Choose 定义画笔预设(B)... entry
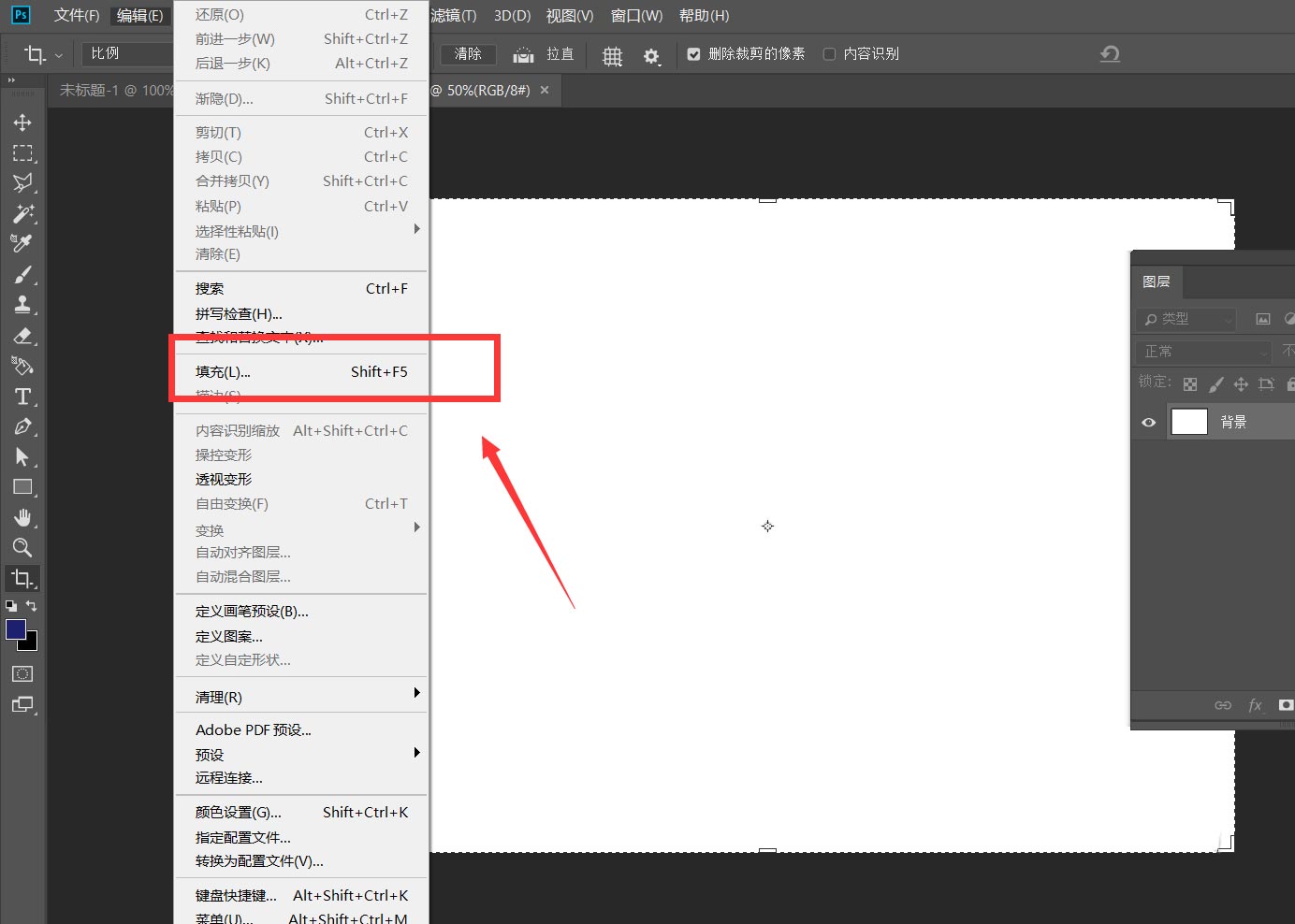1295x924 pixels. (x=301, y=612)
